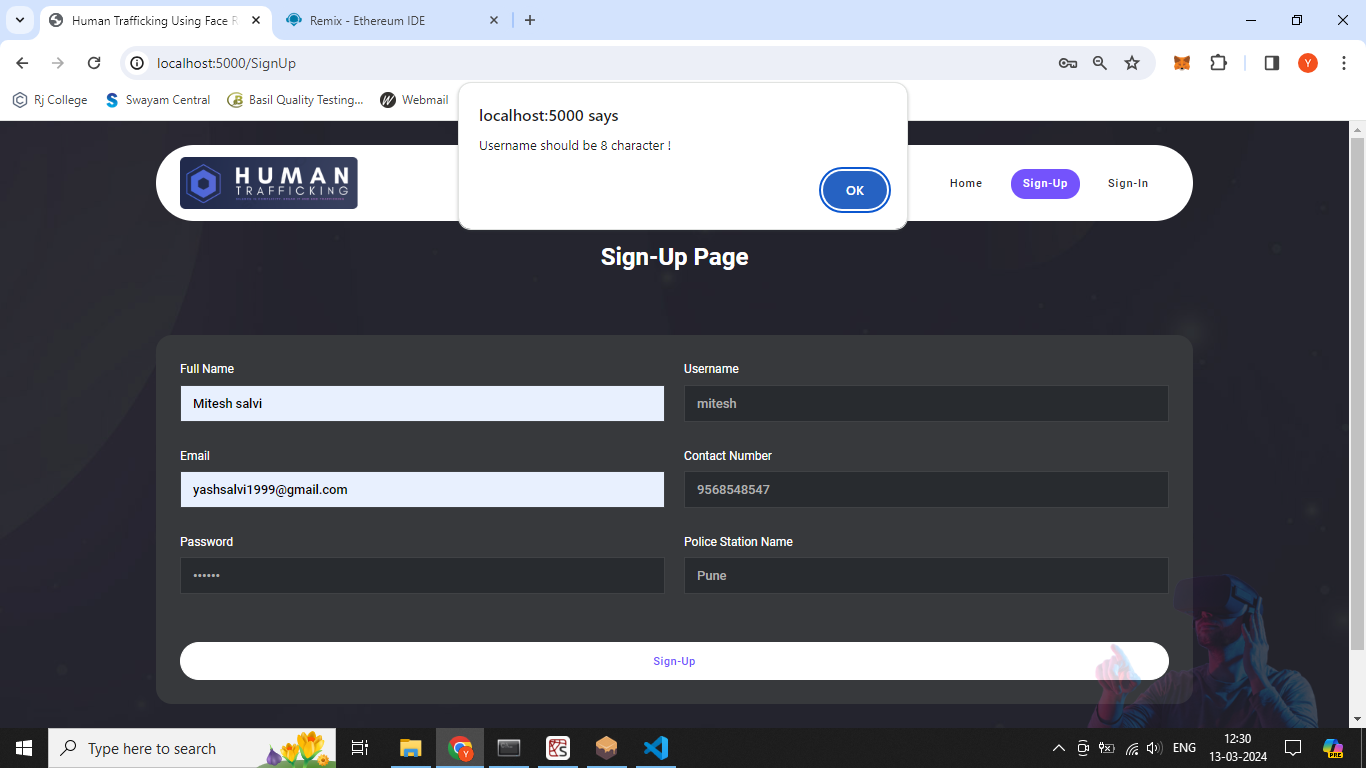The image size is (1366, 768).
Task: Reload the page
Action: tap(94, 63)
